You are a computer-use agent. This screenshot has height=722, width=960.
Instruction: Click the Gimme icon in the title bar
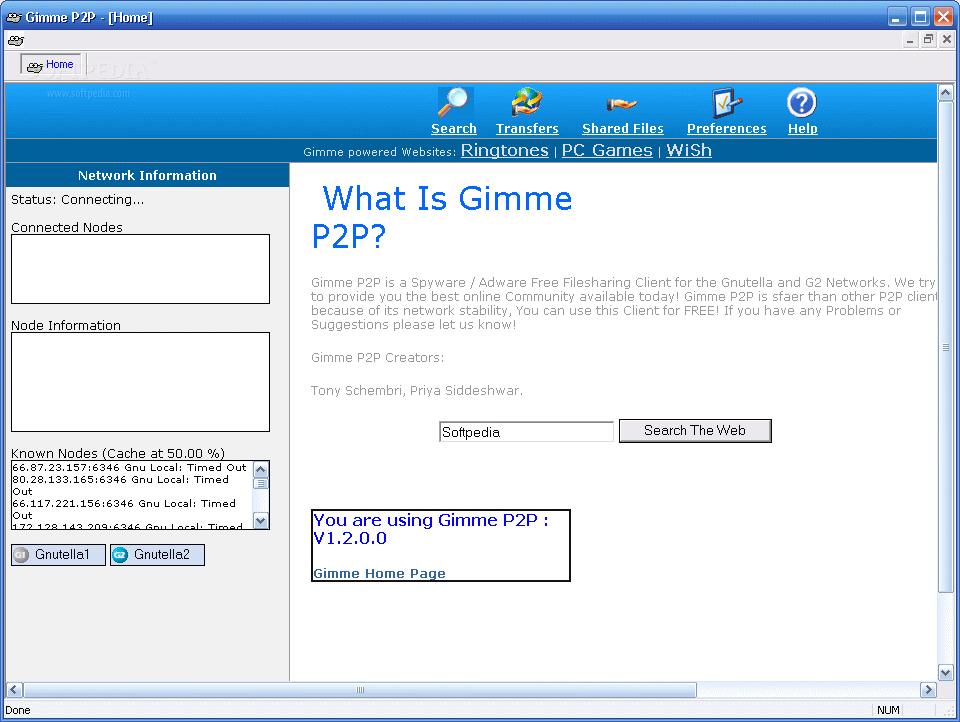[x=13, y=17]
